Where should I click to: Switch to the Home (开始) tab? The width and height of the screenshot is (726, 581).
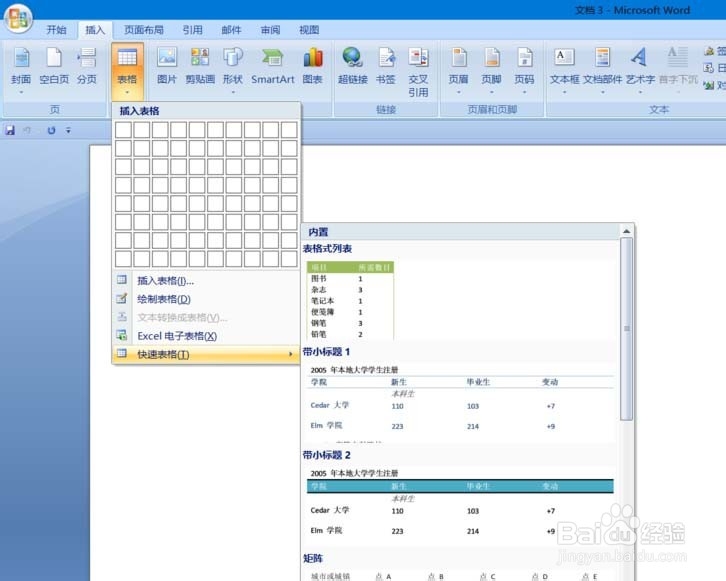[56, 30]
